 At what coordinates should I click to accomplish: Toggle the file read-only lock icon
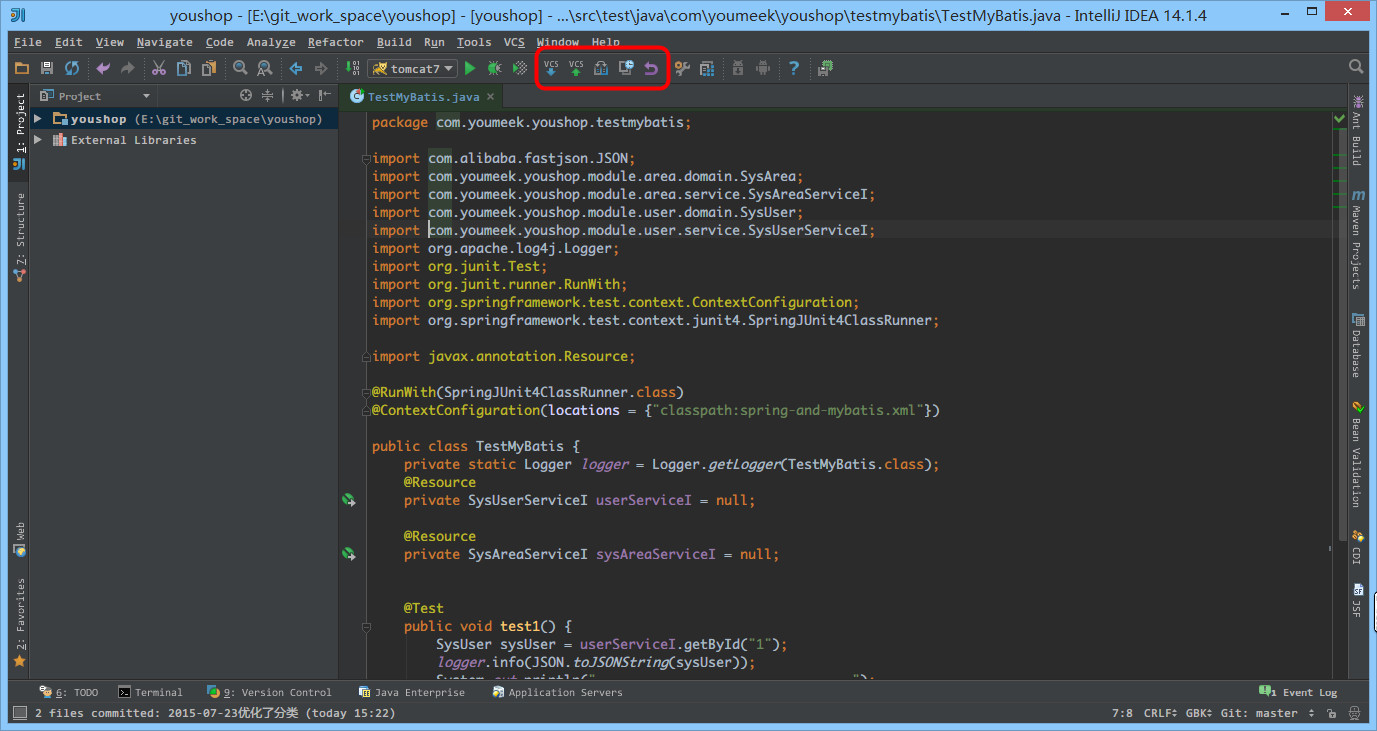[1331, 713]
